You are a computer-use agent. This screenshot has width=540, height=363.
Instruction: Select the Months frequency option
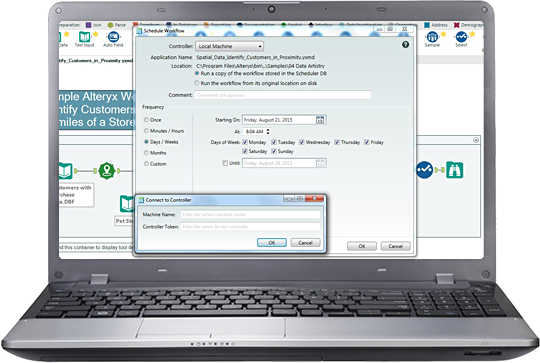click(146, 153)
